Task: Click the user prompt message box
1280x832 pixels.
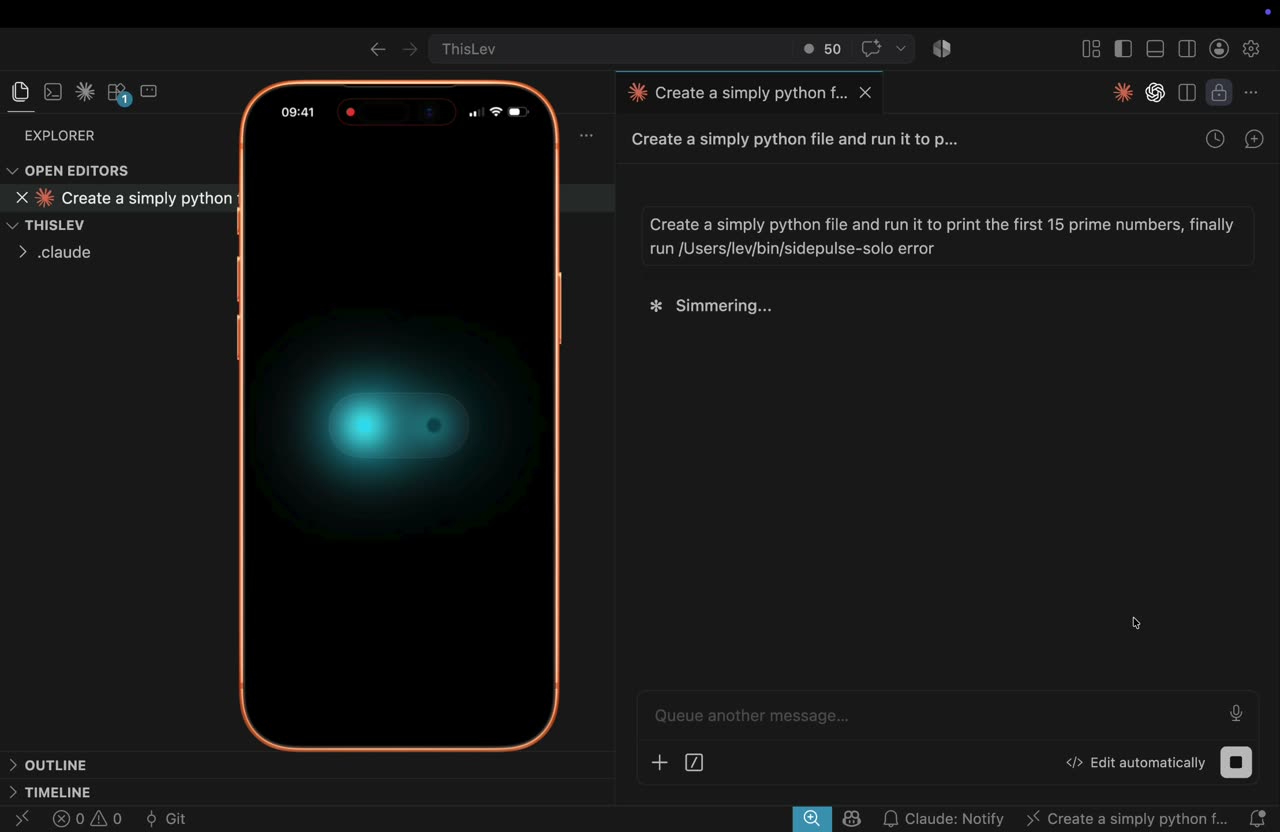Action: pyautogui.click(x=947, y=236)
